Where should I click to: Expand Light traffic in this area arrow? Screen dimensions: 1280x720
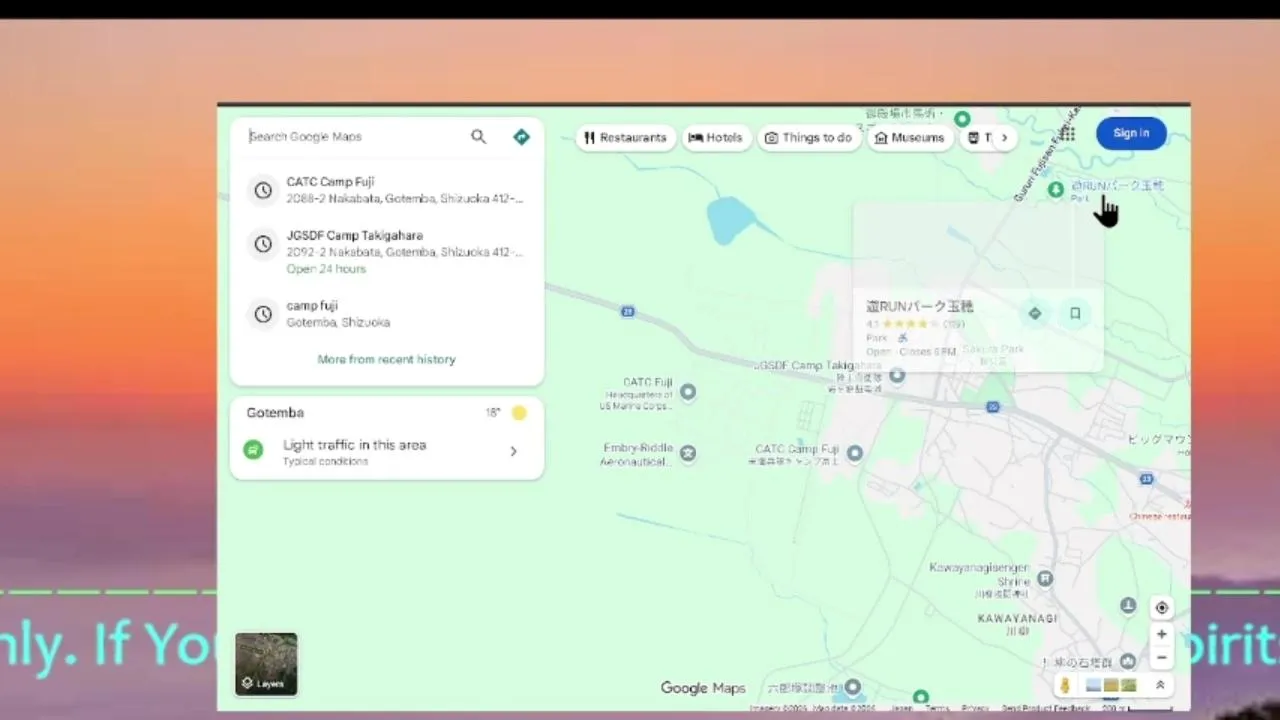click(x=513, y=451)
